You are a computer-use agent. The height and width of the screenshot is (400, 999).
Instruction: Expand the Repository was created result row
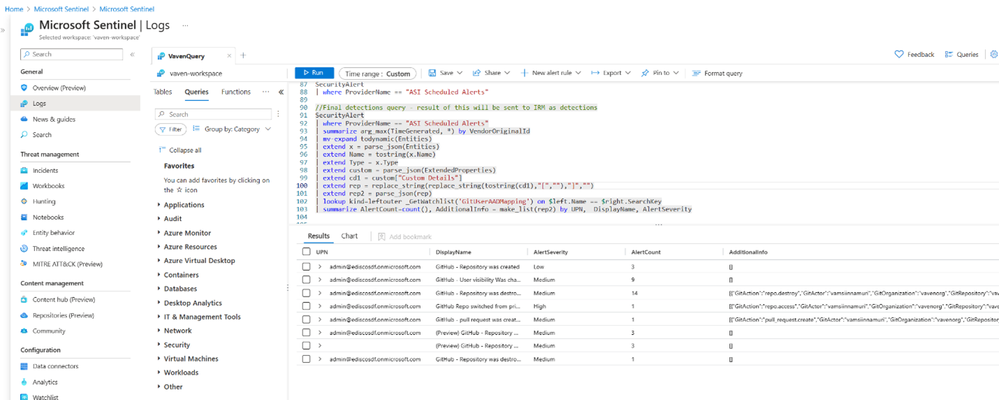[319, 266]
